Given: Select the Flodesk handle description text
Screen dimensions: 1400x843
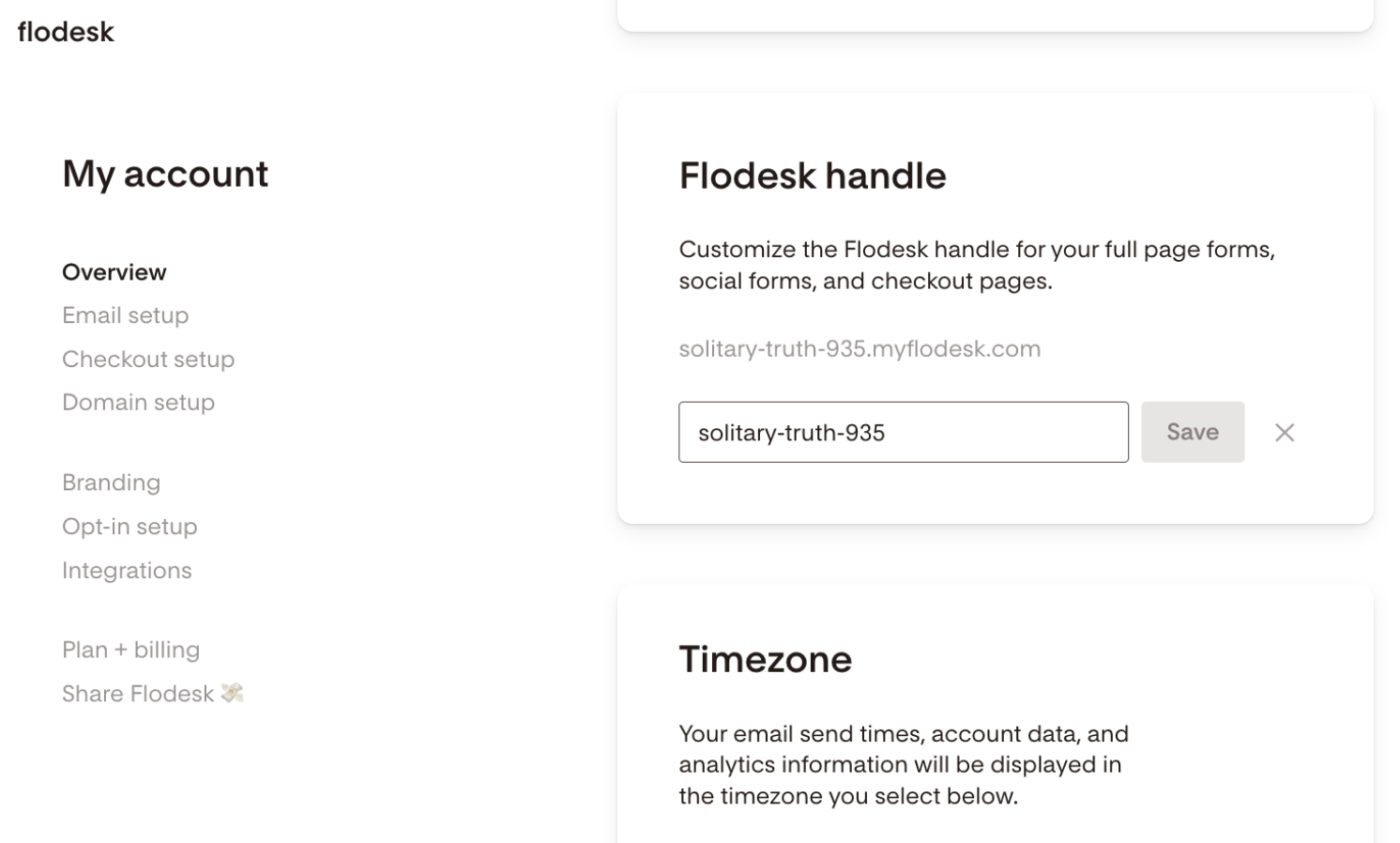Looking at the screenshot, I should [976, 265].
